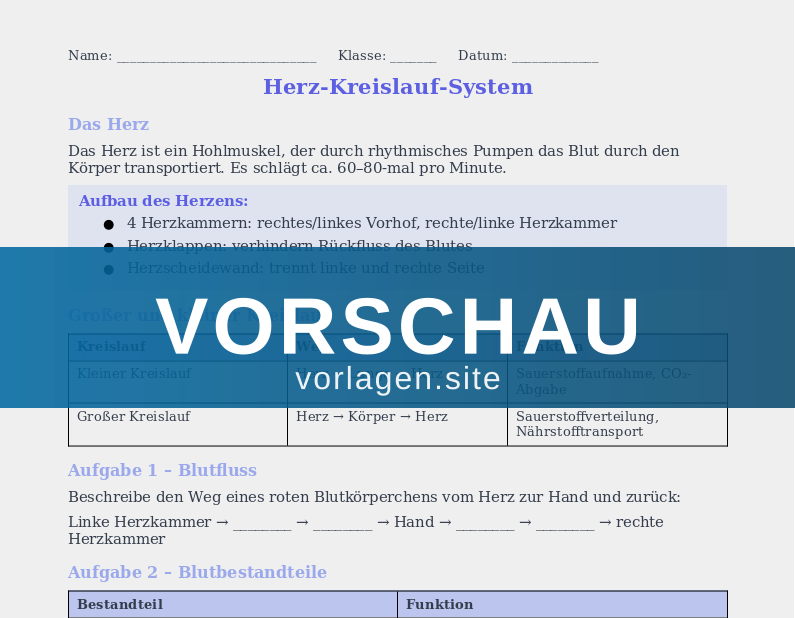Click 'Herz → Körper → Herz' cell
The height and width of the screenshot is (618, 795).
click(398, 425)
